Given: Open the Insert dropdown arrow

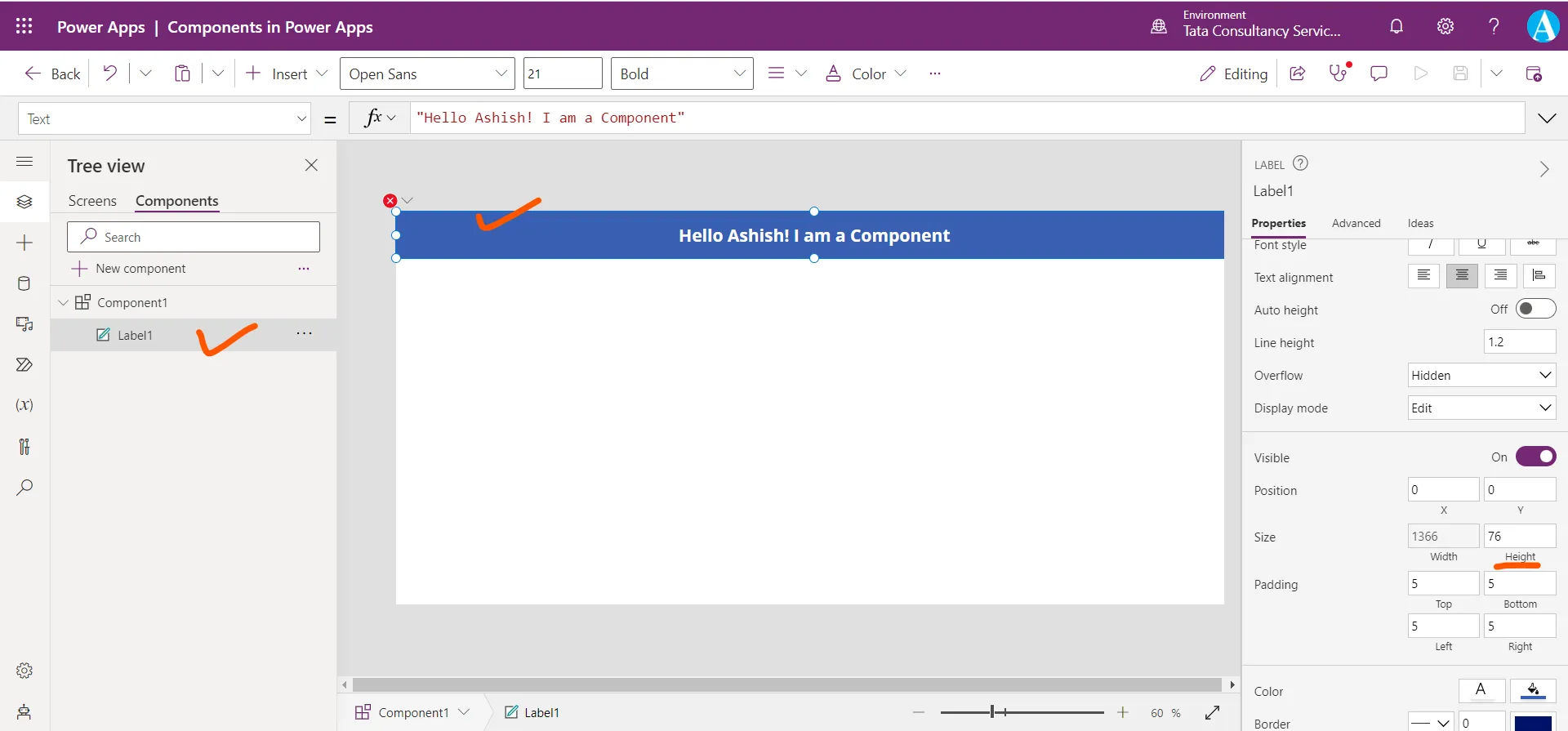Looking at the screenshot, I should pos(322,74).
